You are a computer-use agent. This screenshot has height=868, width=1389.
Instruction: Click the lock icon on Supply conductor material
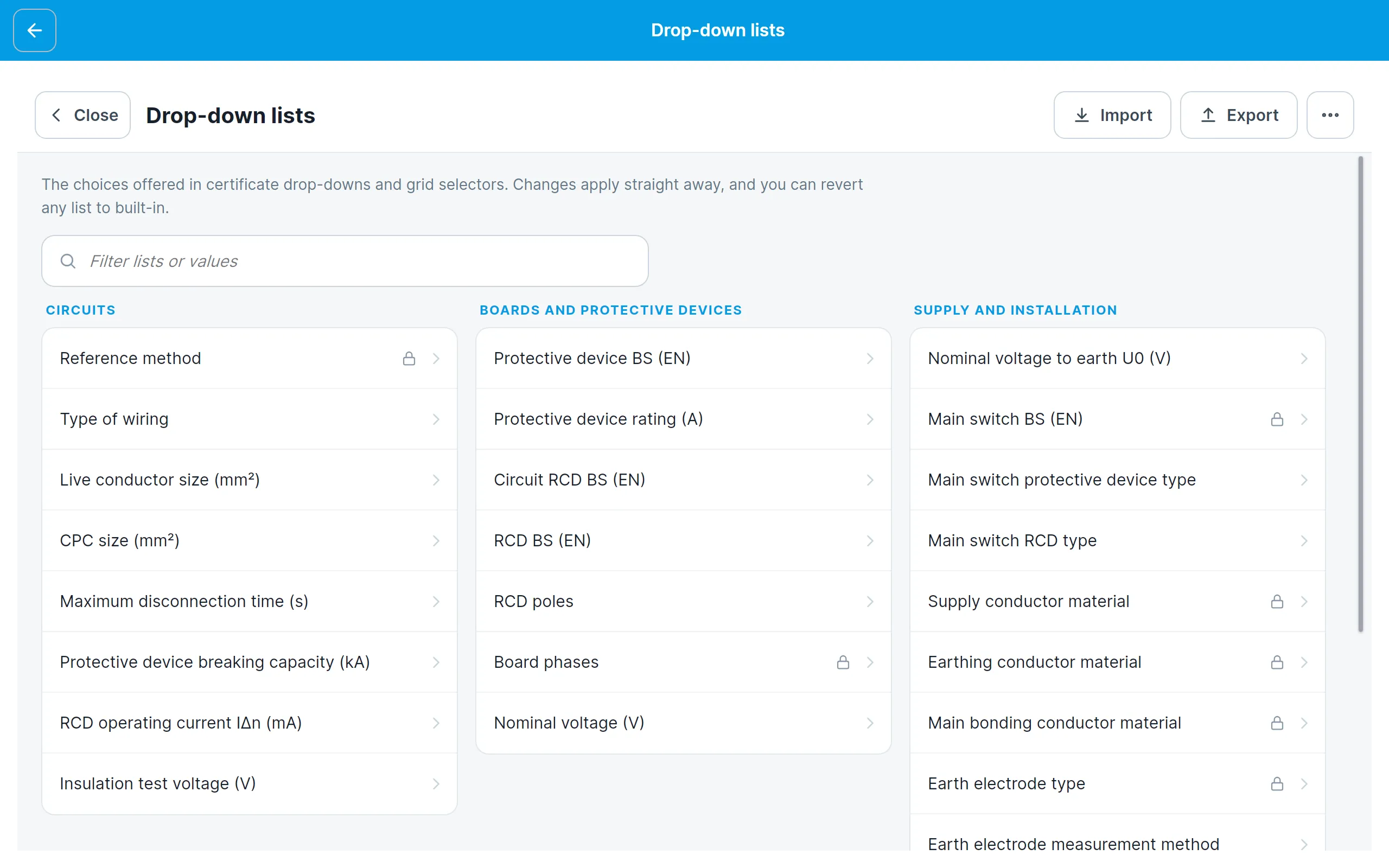tap(1277, 601)
